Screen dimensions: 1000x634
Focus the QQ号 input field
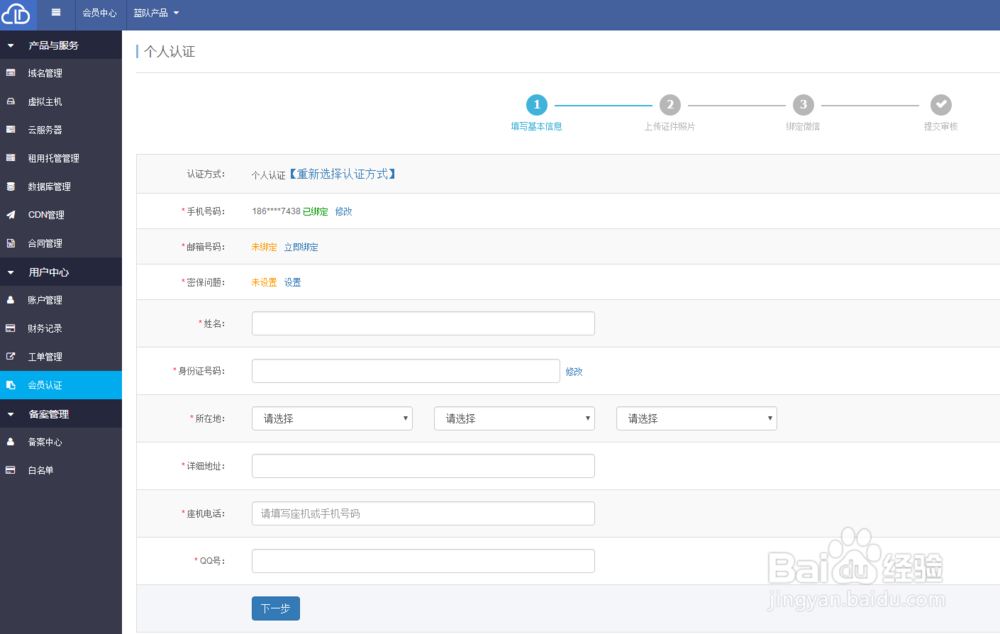pyautogui.click(x=423, y=561)
